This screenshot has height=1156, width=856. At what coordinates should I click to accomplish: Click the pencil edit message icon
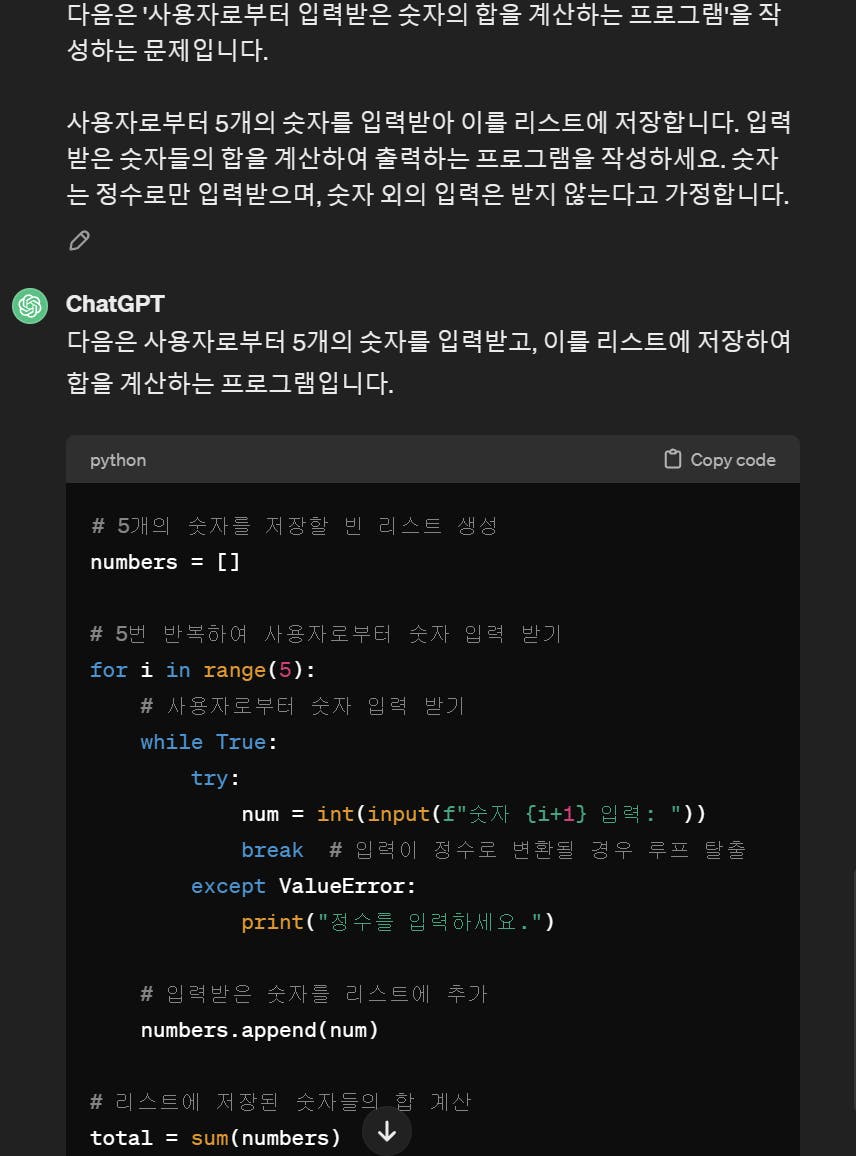click(79, 240)
